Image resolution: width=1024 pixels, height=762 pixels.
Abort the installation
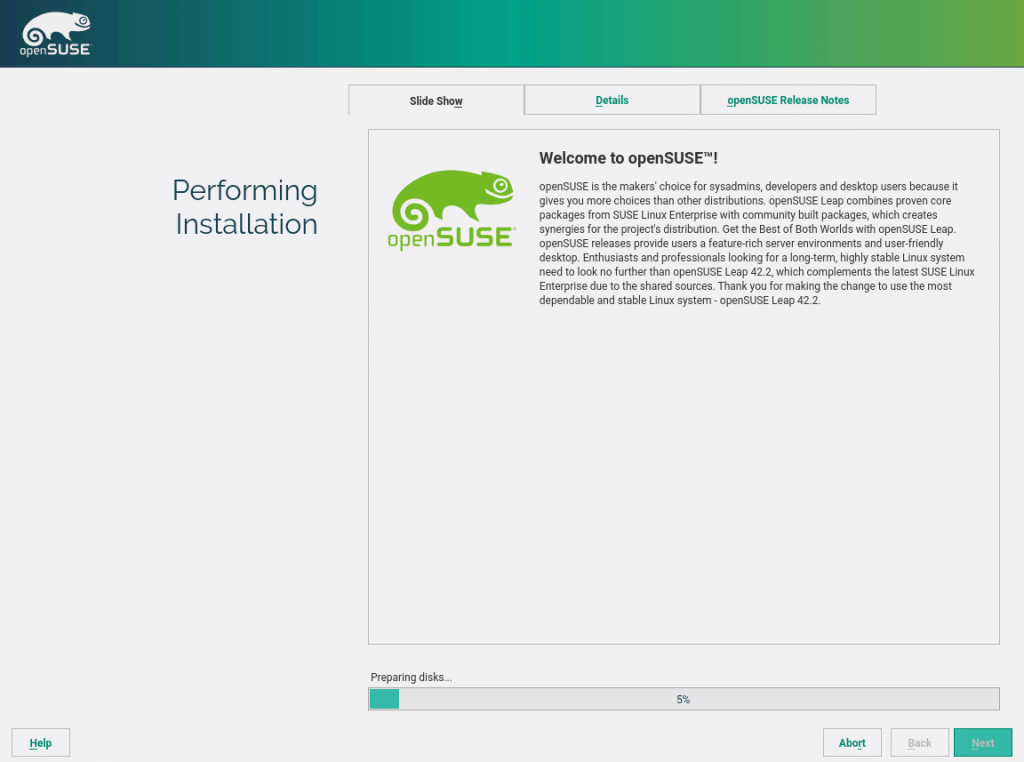(851, 742)
